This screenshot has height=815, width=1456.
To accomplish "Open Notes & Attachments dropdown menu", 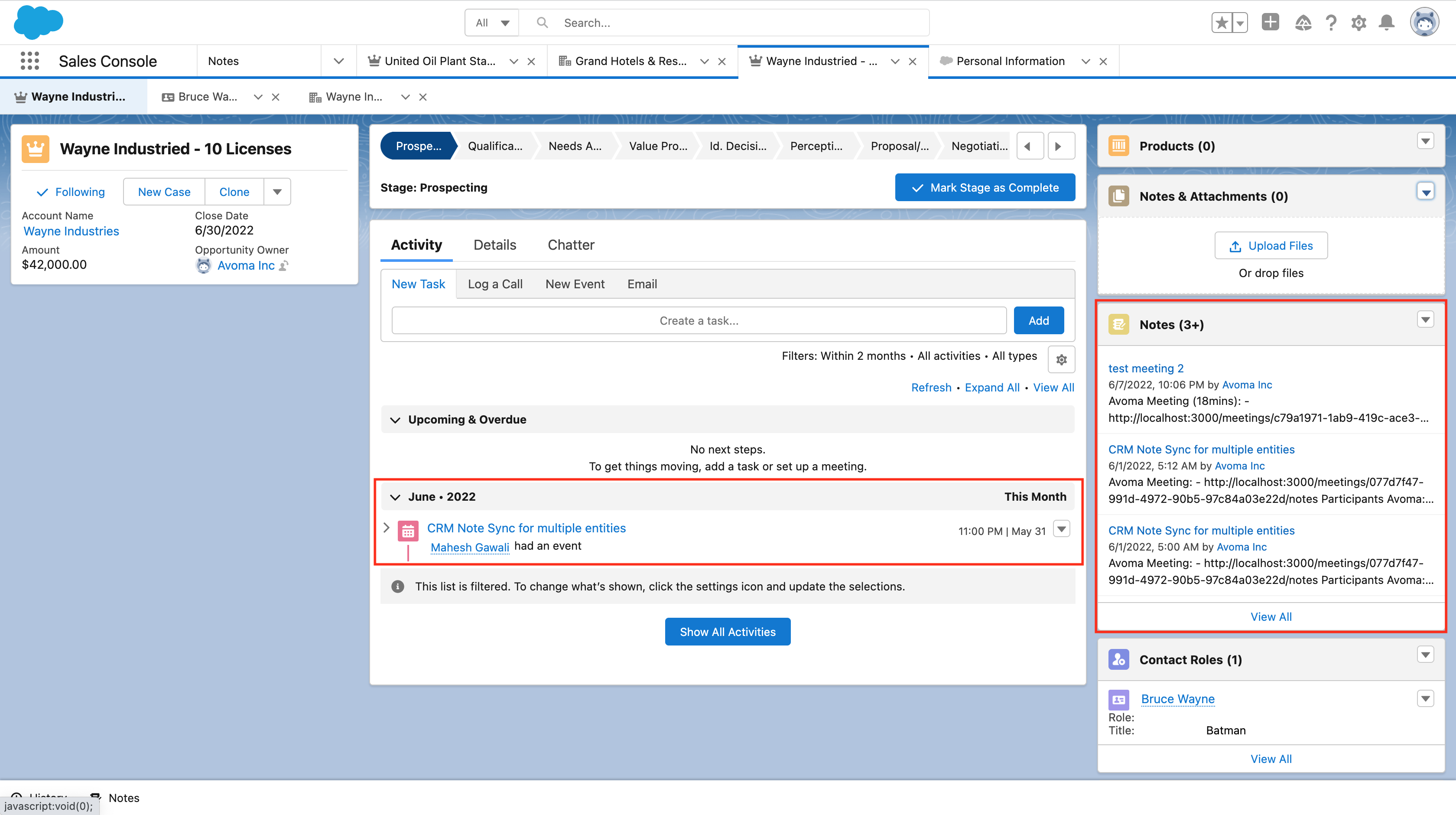I will tap(1426, 192).
